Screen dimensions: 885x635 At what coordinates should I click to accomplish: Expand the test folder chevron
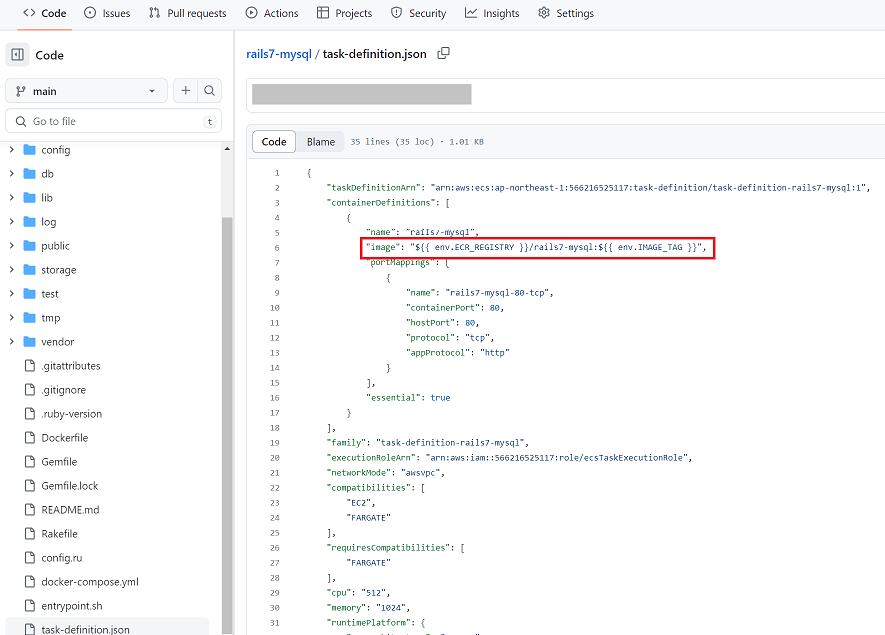point(11,294)
